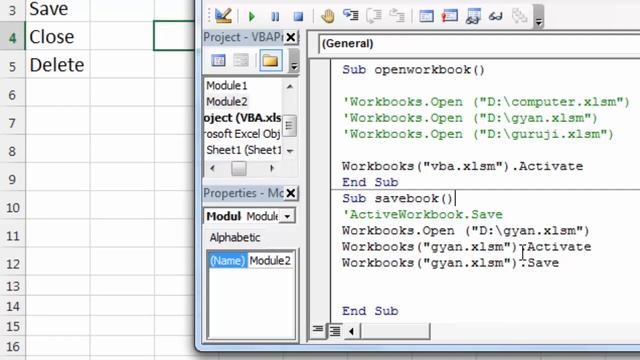The image size is (640, 360).
Task: Click project tree horizontal scroll thumb
Action: (239, 168)
